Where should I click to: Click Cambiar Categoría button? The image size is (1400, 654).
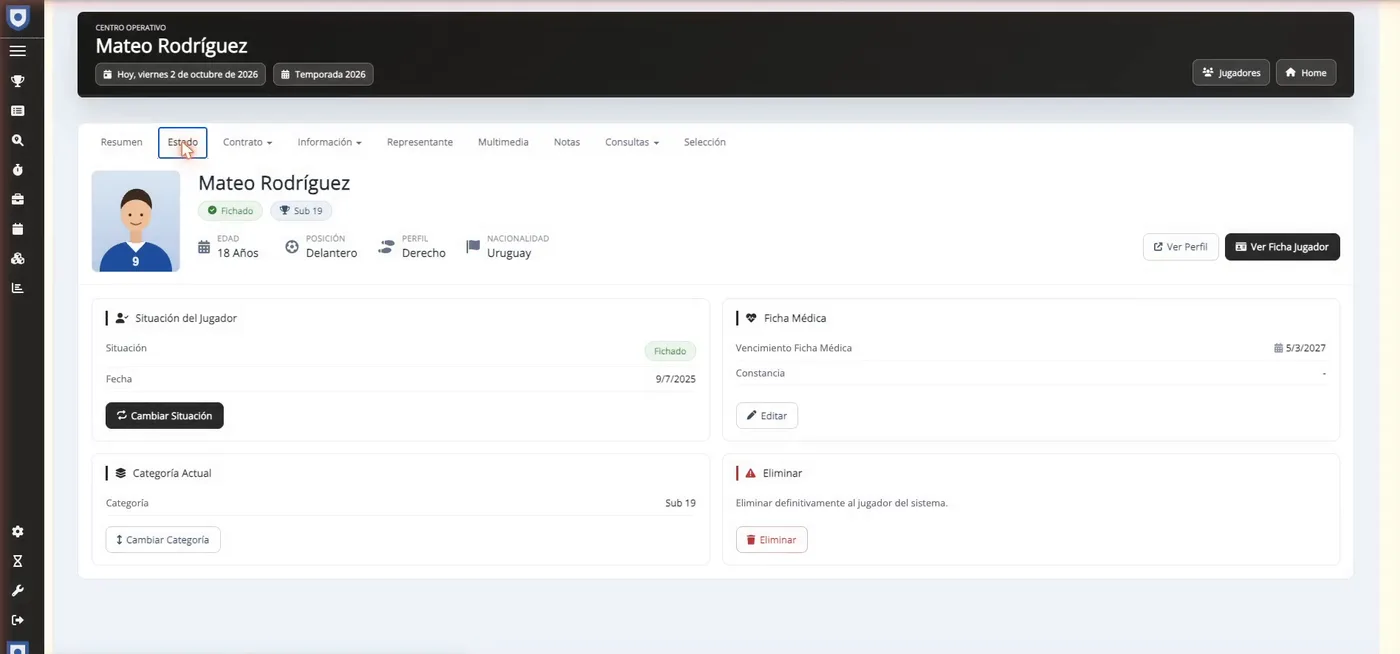[163, 539]
